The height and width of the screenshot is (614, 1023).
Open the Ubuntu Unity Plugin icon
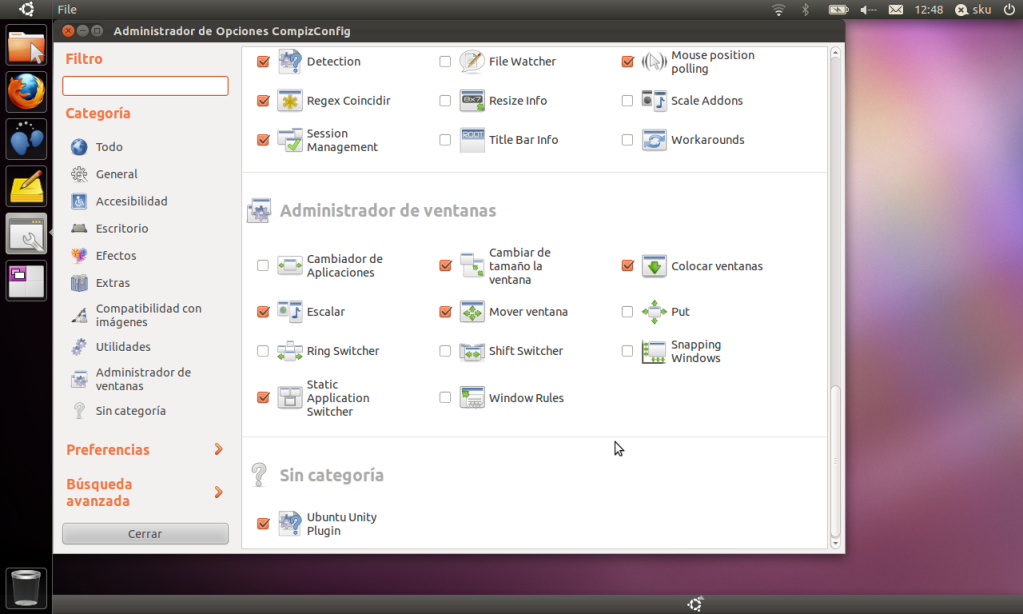(290, 523)
